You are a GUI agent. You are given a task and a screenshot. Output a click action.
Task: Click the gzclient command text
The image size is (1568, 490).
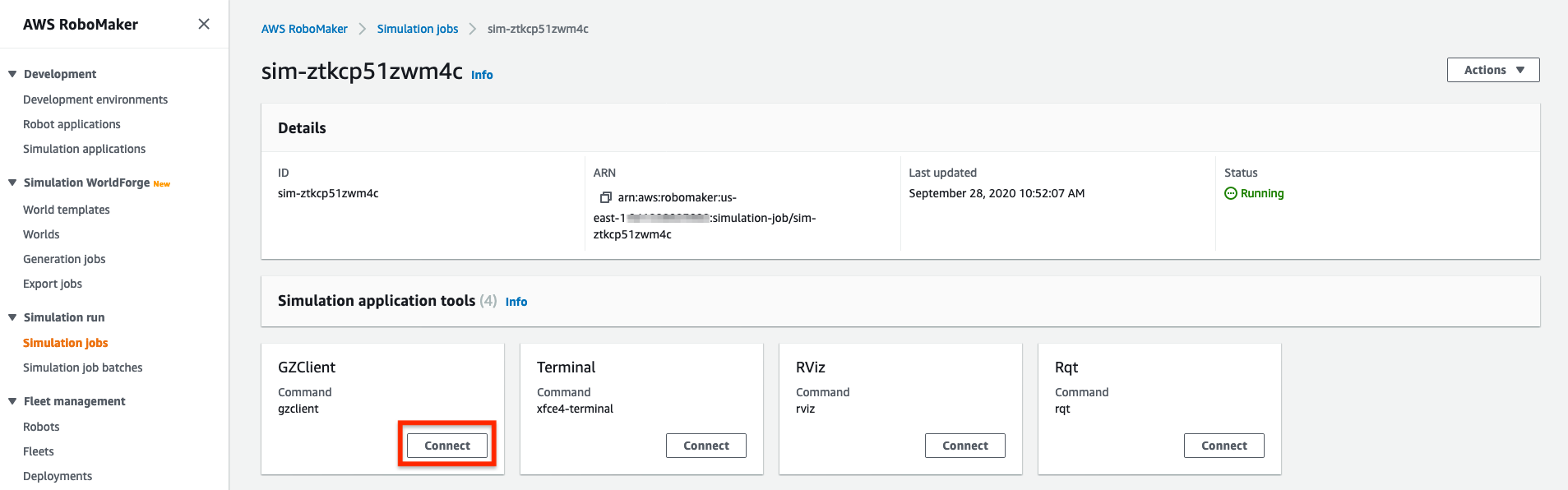pos(298,409)
